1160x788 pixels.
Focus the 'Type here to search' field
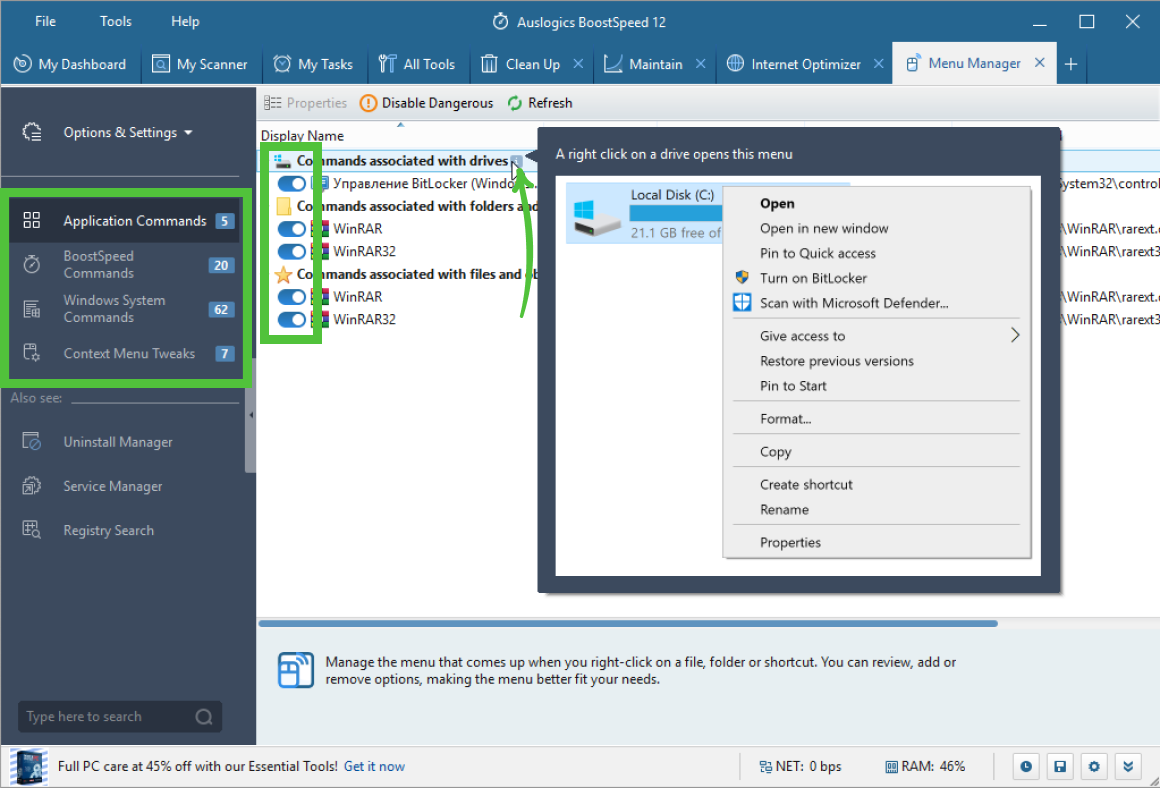coord(120,716)
